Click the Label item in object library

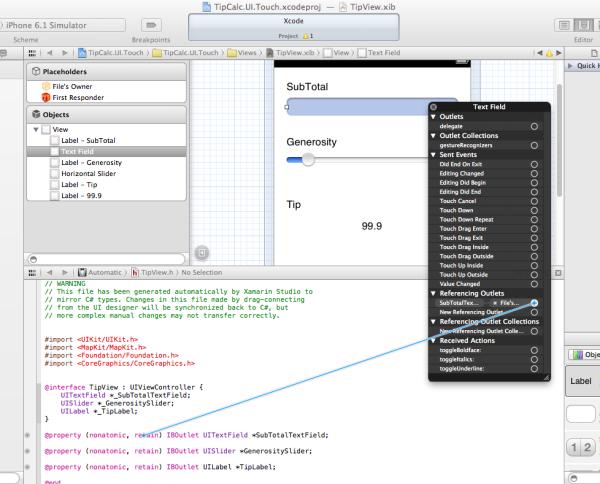582,381
